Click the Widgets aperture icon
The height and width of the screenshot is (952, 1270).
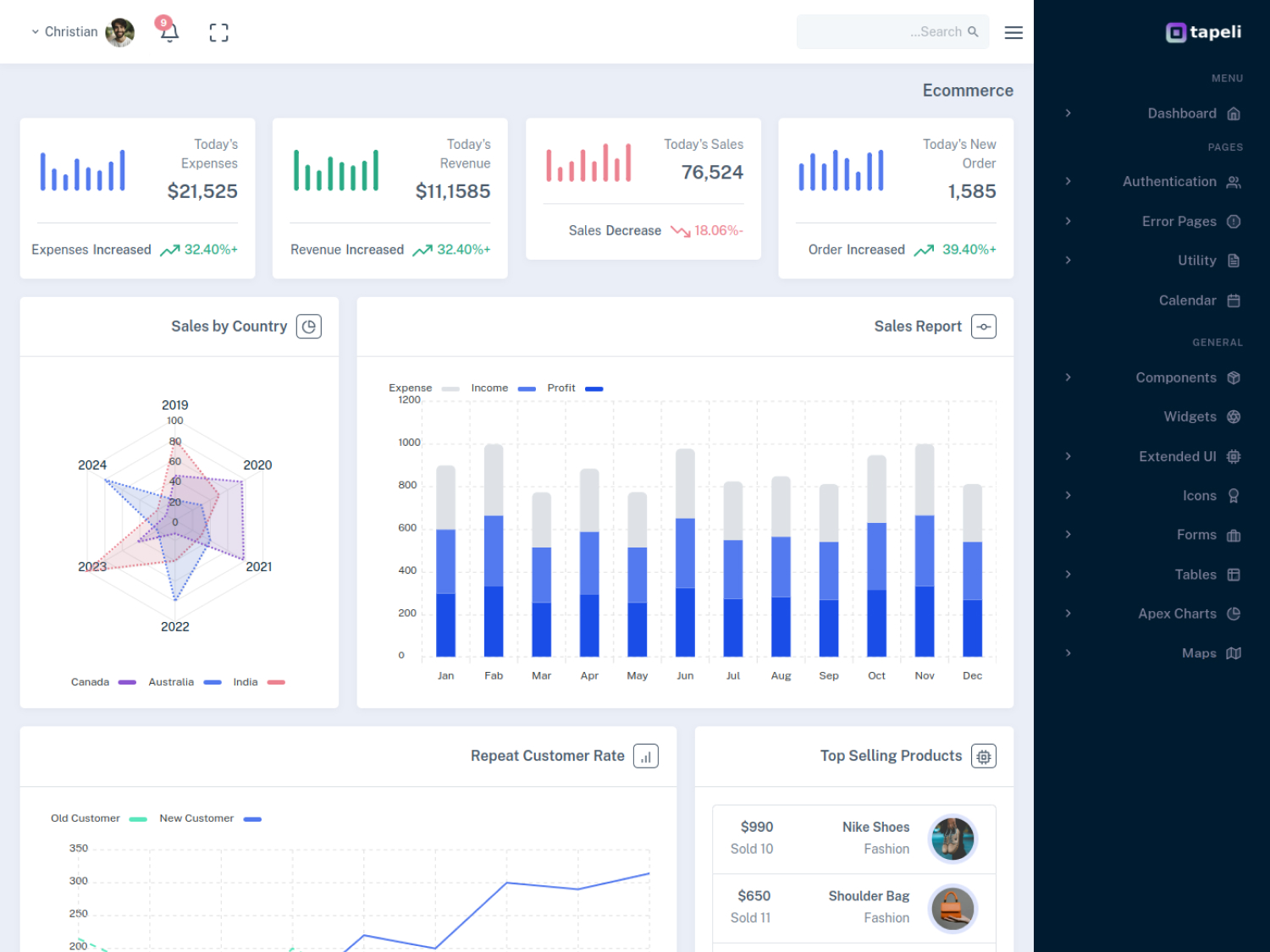[1234, 416]
